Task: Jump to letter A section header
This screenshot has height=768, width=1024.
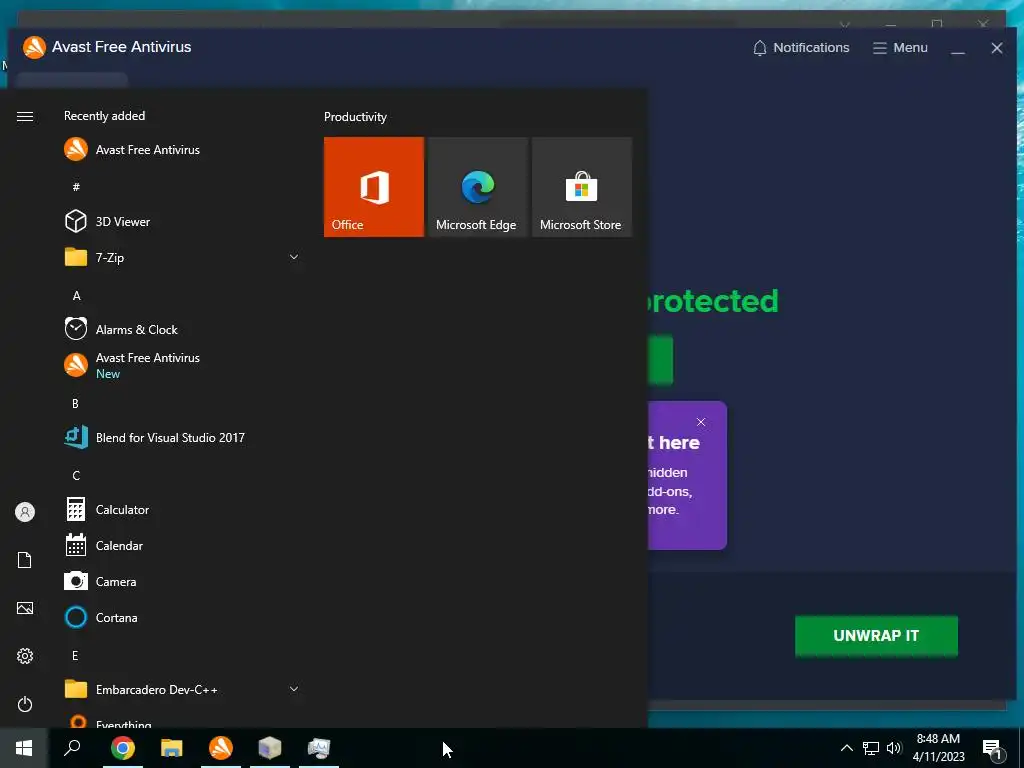Action: [76, 296]
